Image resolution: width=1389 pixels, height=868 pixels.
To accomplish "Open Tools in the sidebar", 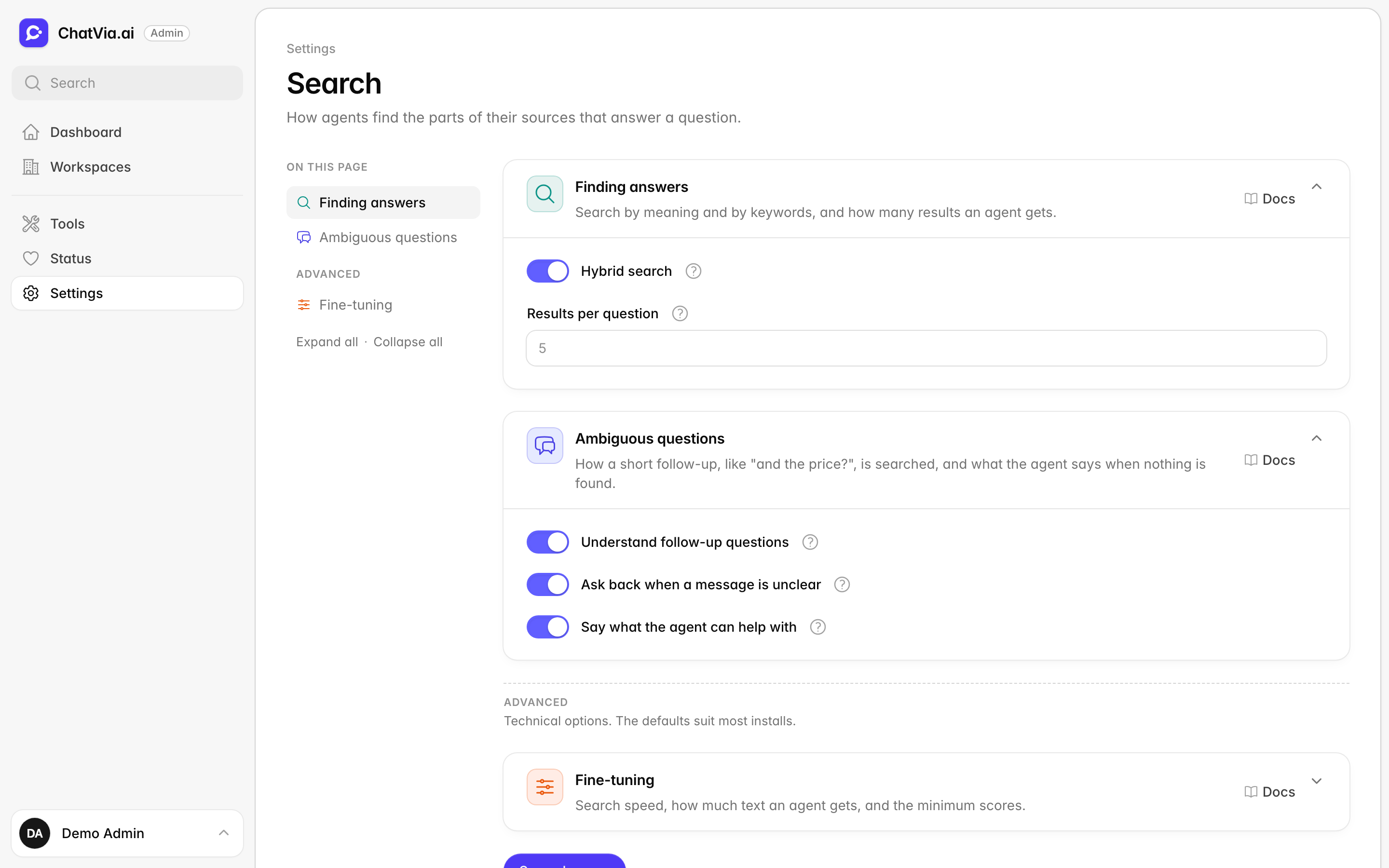I will [x=127, y=224].
